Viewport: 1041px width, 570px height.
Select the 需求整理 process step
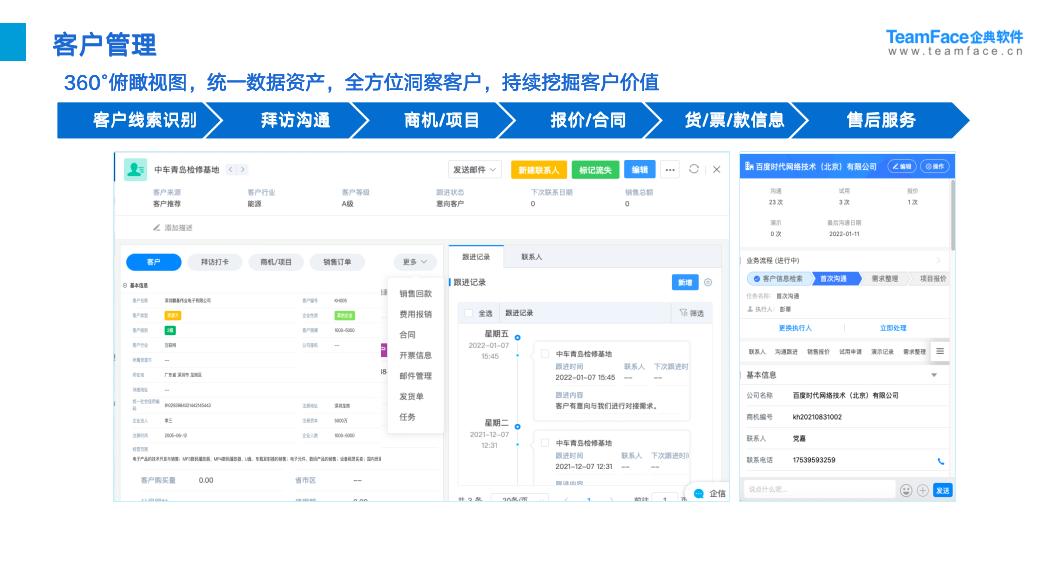click(x=884, y=279)
